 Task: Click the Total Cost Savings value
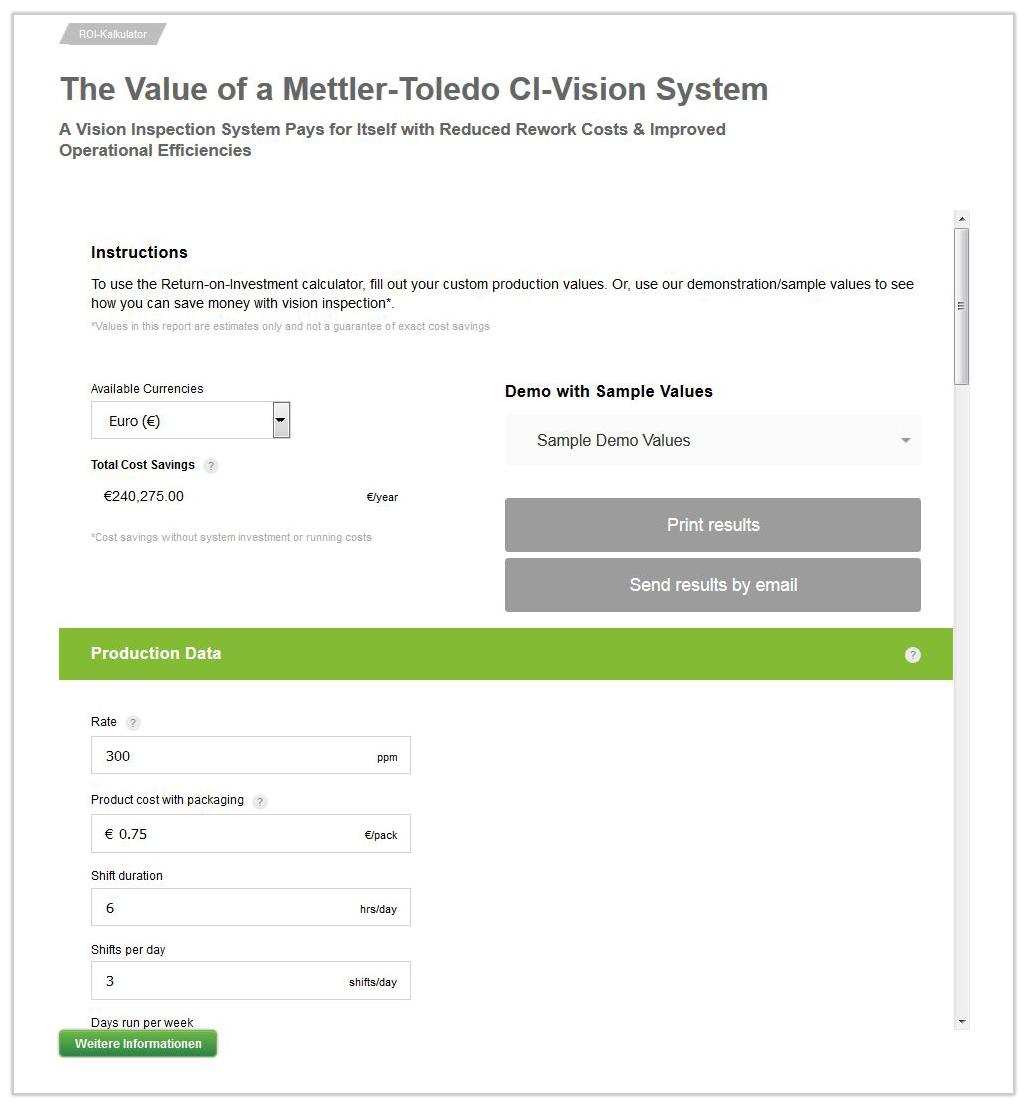tap(144, 496)
